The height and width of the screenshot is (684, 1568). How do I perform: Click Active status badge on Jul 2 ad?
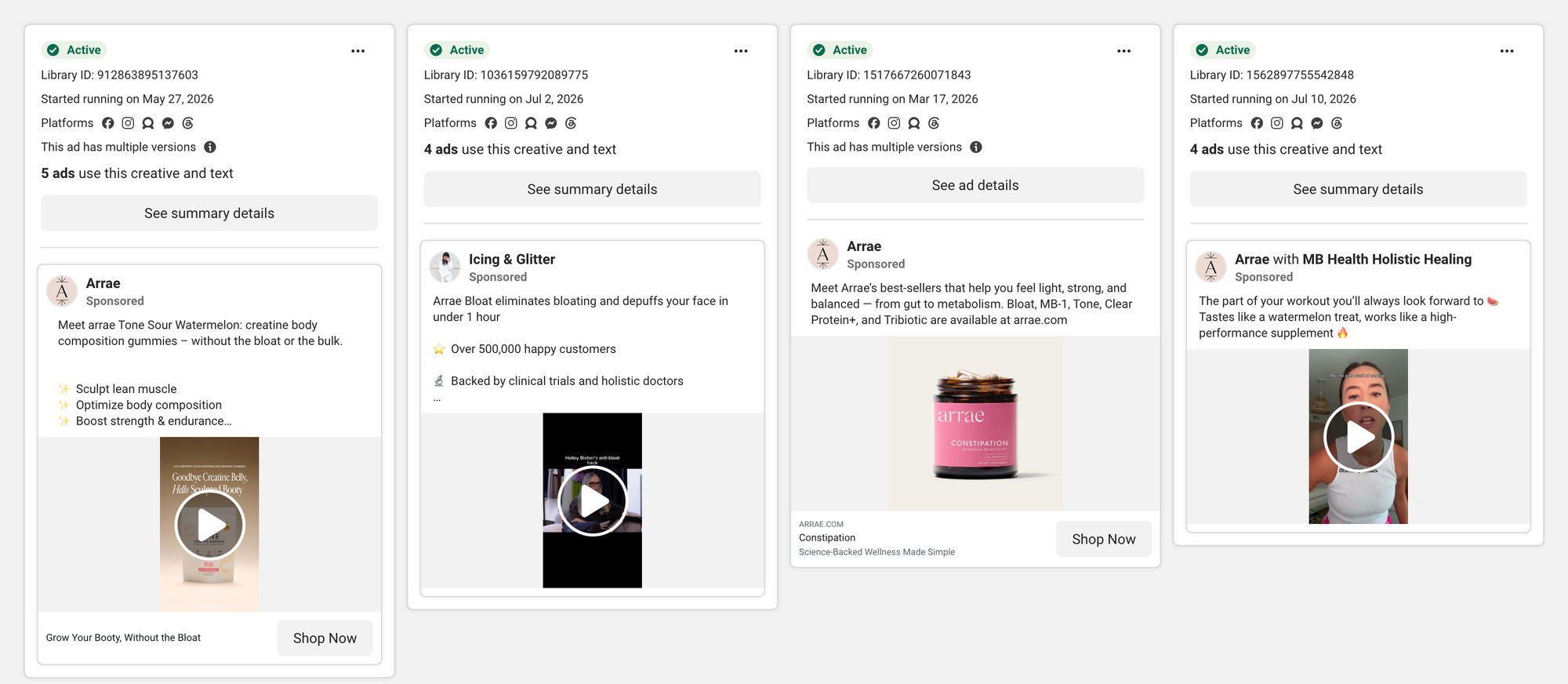click(458, 50)
